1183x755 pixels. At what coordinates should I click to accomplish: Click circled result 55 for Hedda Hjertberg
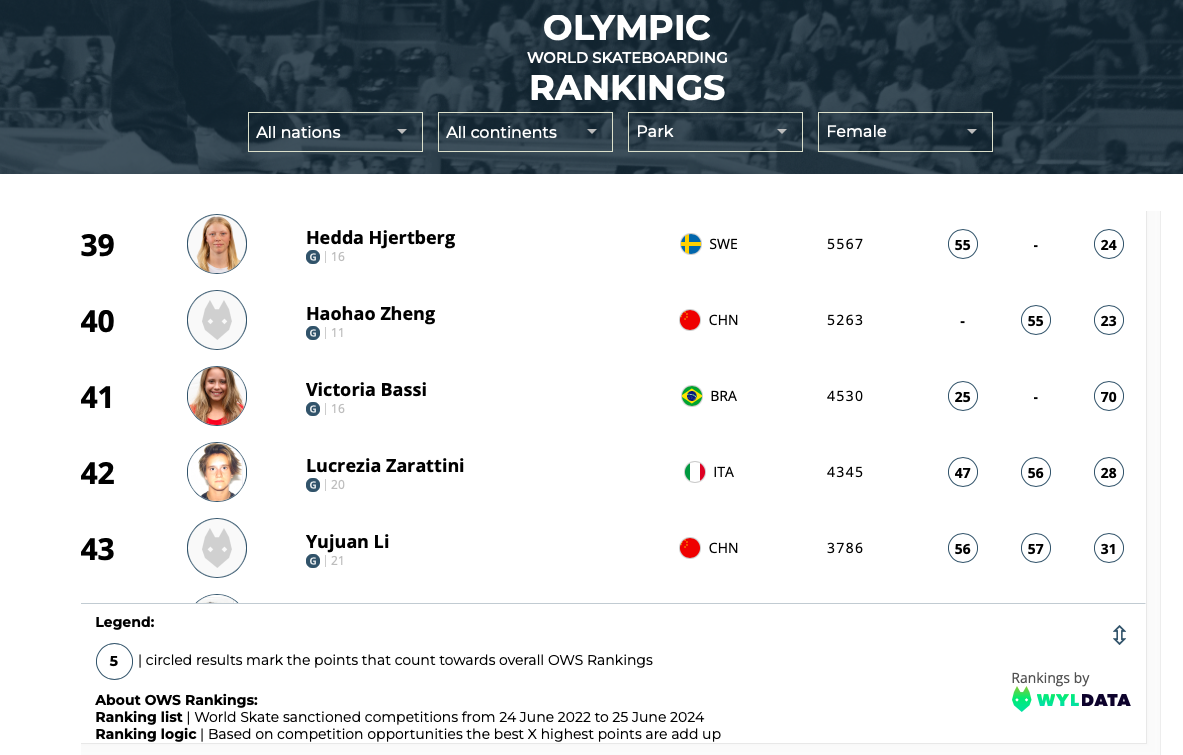click(x=963, y=244)
